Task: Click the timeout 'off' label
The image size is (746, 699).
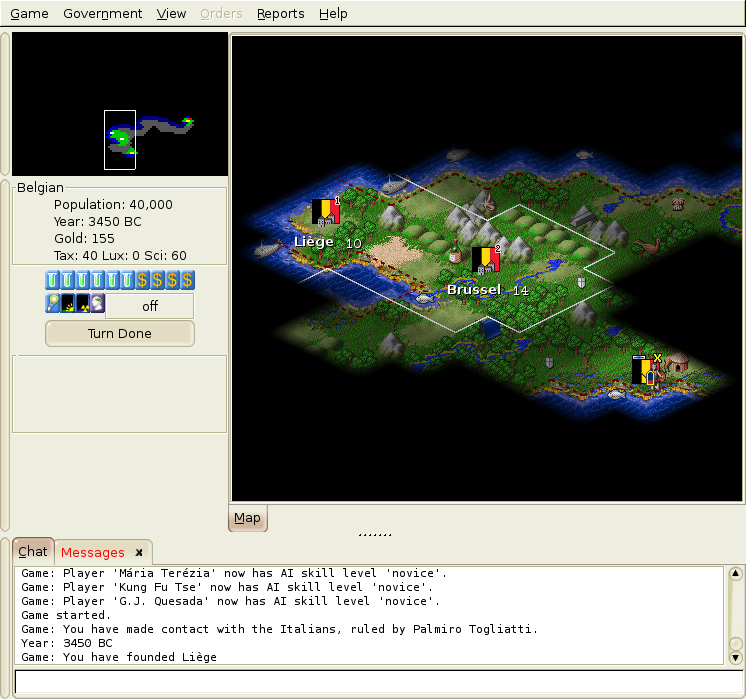Action: 150,306
